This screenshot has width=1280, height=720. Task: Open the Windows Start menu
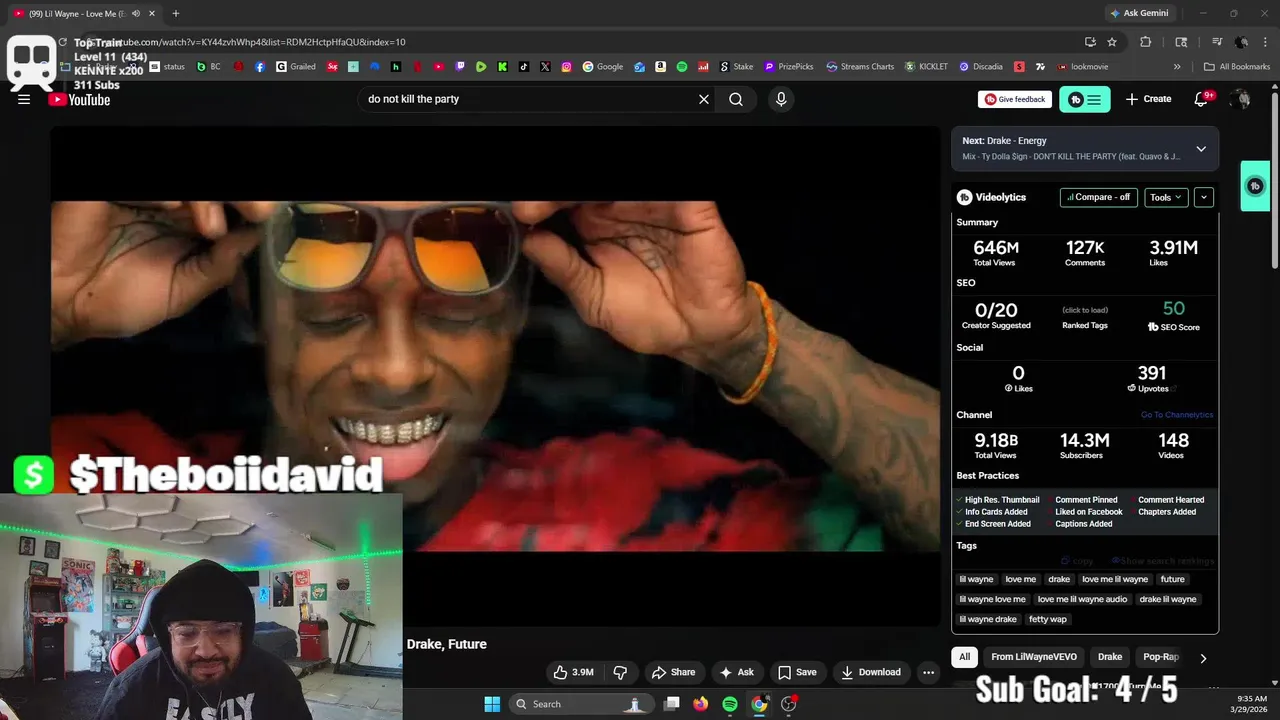[x=492, y=704]
